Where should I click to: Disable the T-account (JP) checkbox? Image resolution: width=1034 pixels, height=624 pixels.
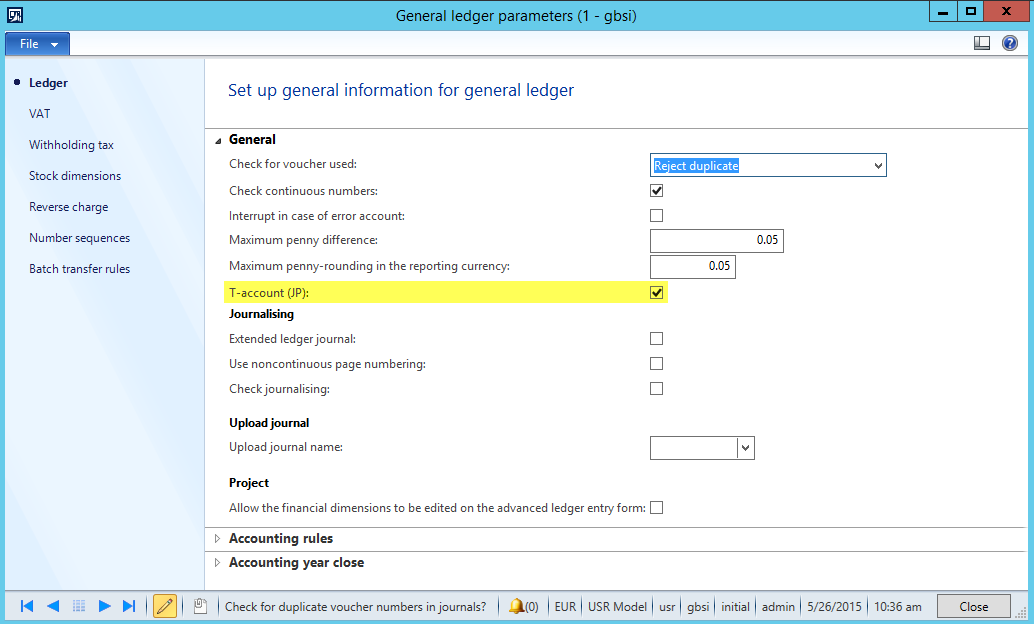[x=657, y=292]
